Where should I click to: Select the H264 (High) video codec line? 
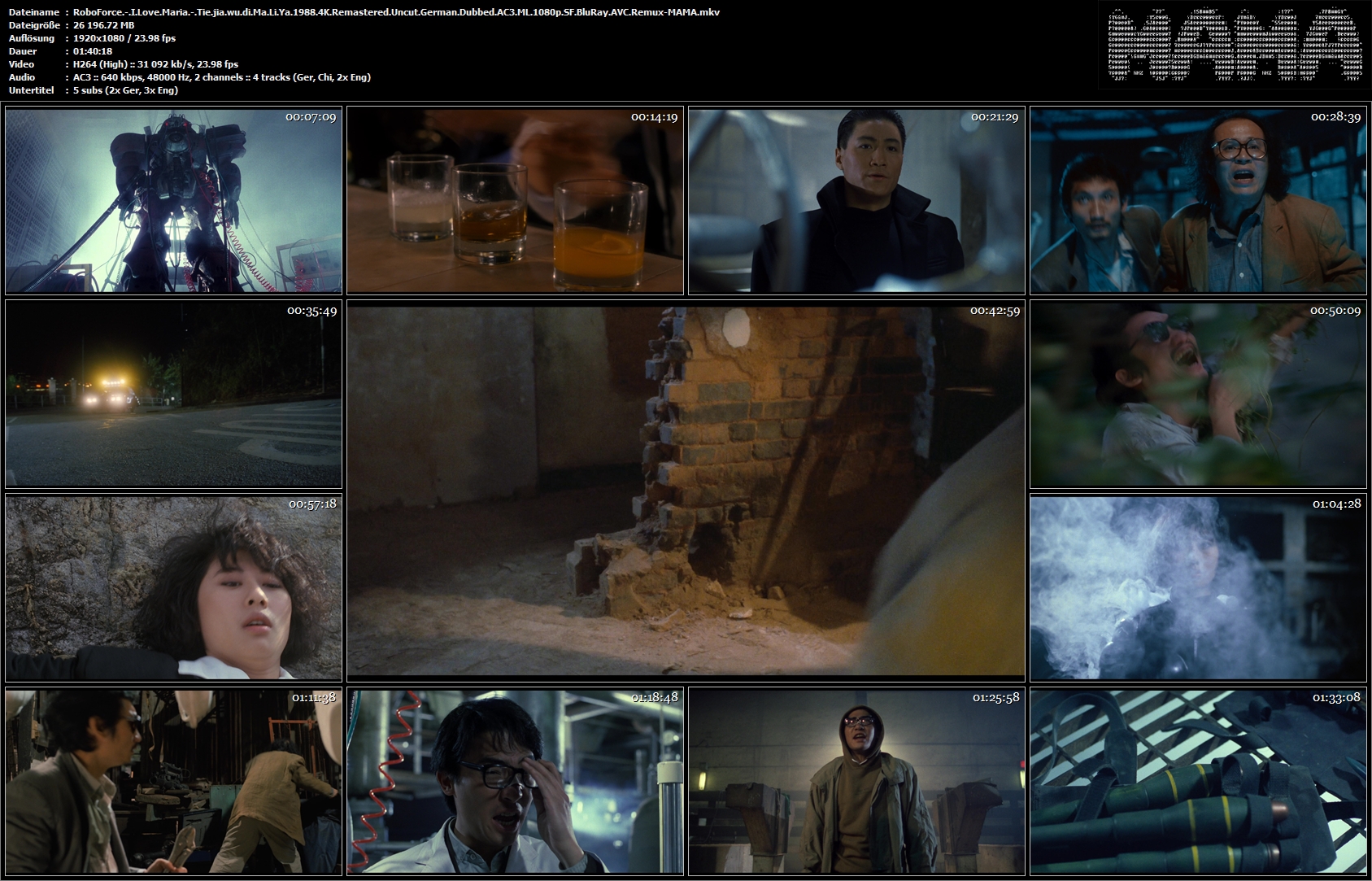[156, 64]
